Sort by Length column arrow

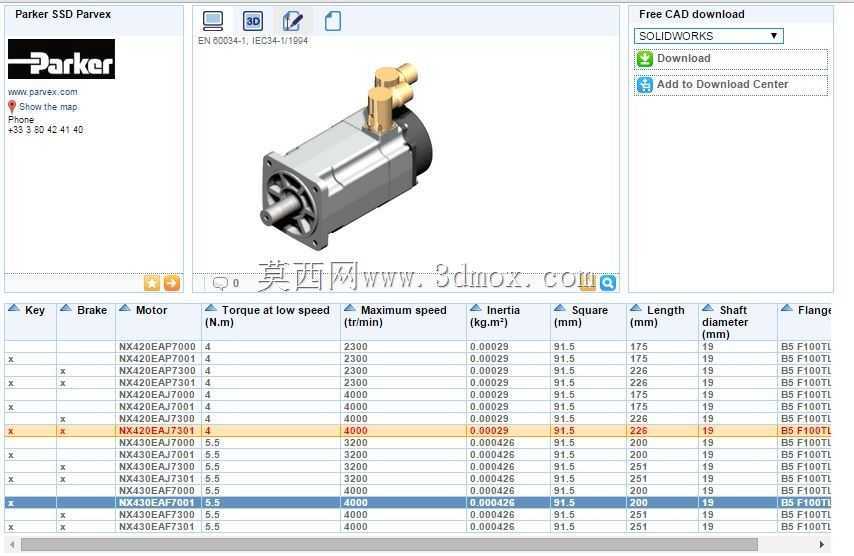point(636,308)
